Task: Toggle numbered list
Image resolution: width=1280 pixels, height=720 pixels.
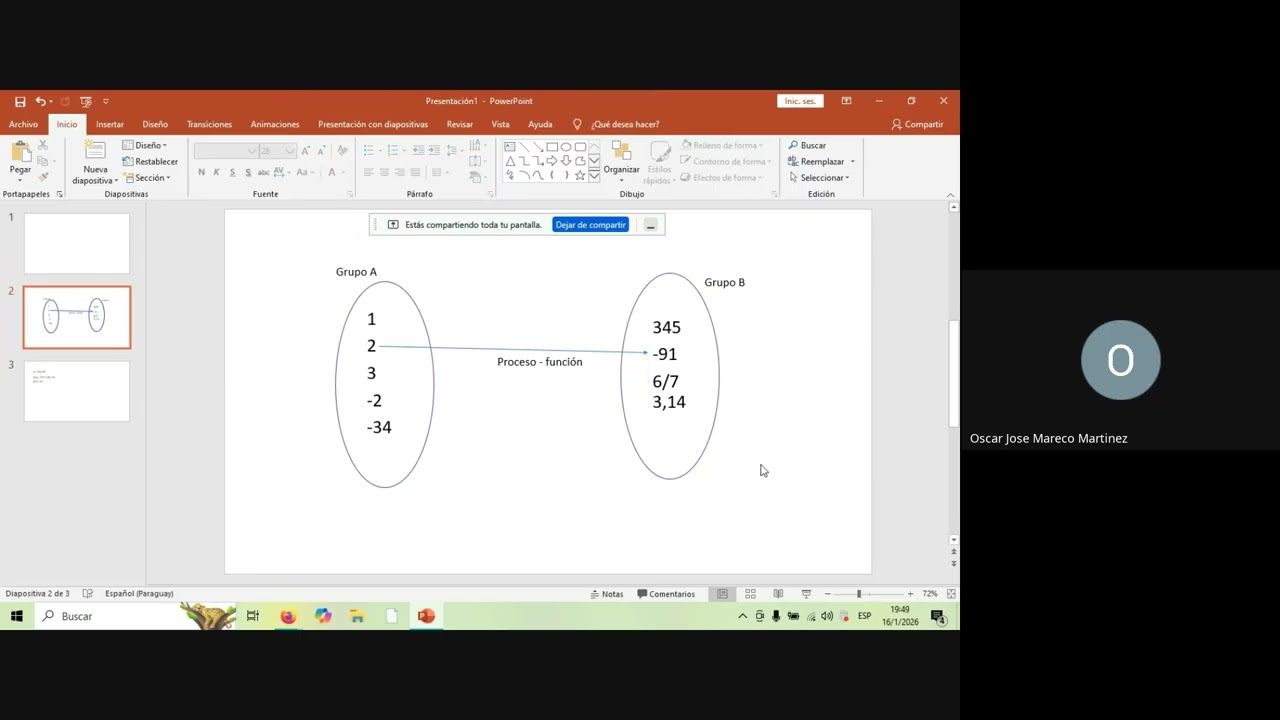Action: click(394, 150)
